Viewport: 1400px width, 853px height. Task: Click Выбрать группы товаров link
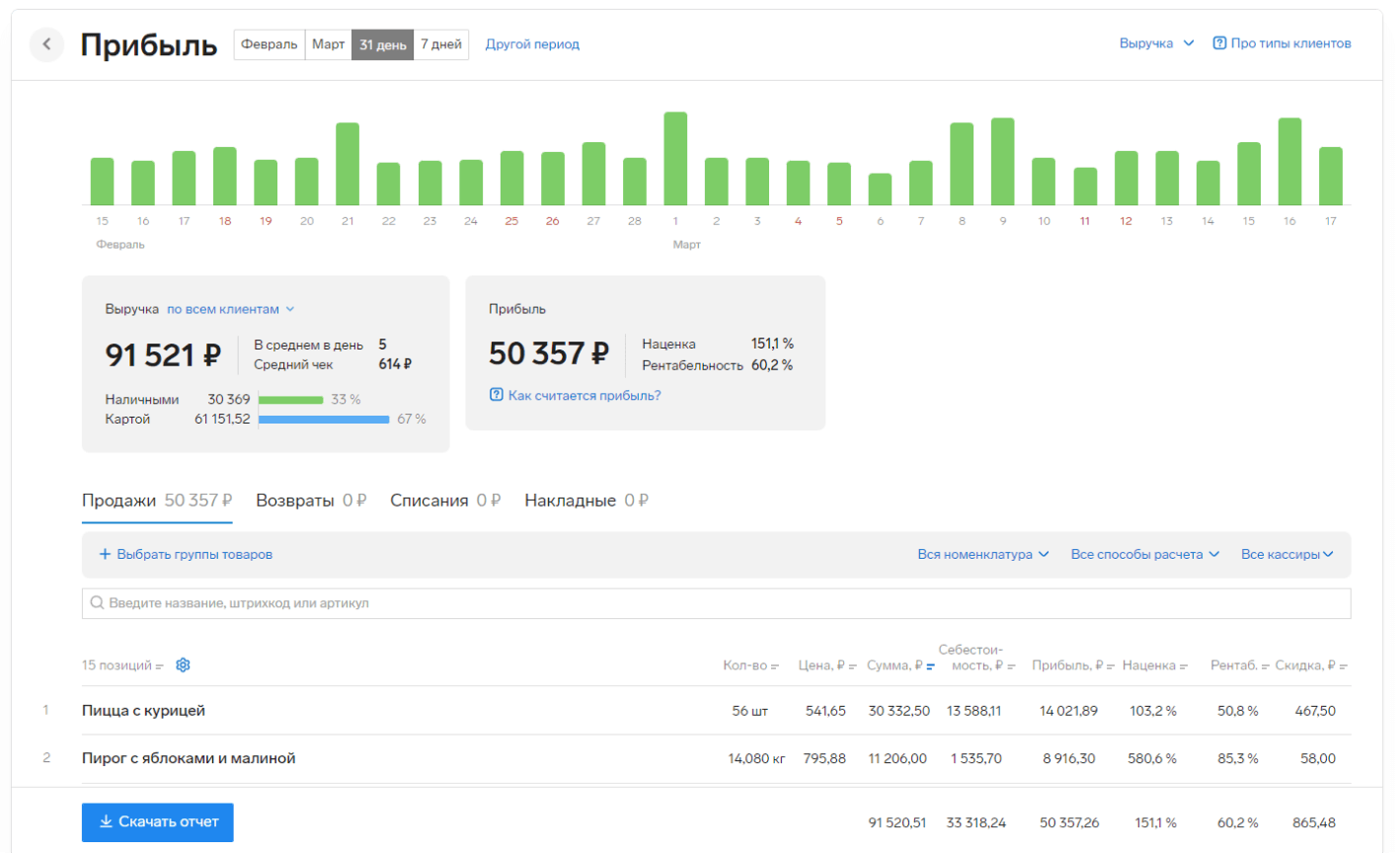[194, 554]
